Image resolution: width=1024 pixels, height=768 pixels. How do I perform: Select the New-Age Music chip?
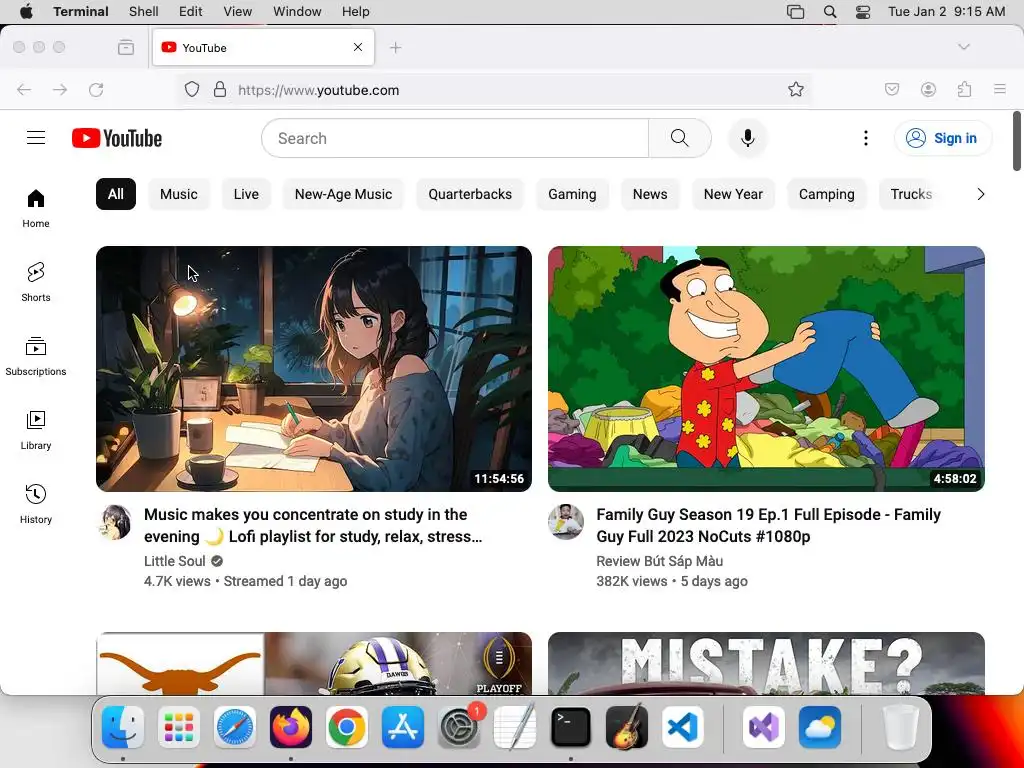pos(344,194)
